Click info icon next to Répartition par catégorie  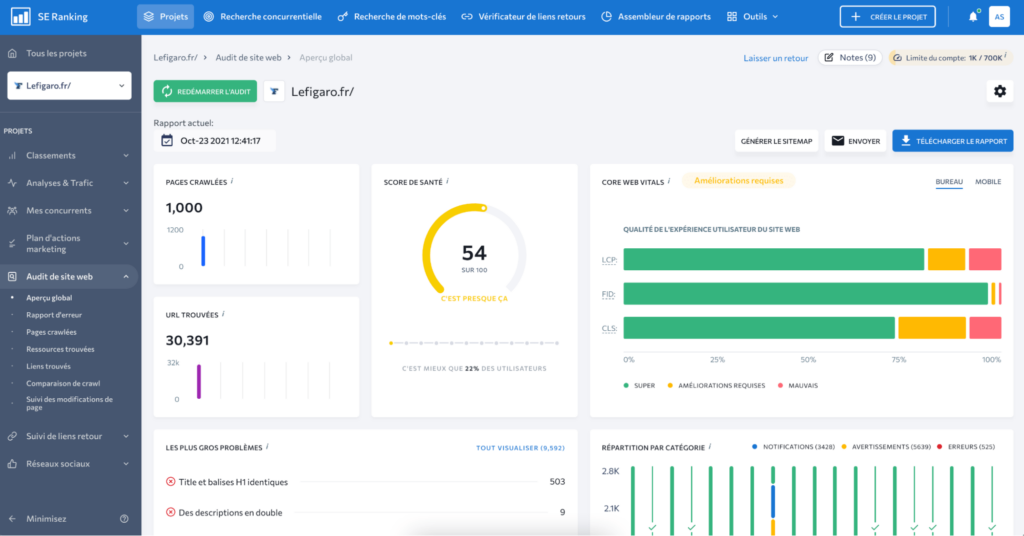click(x=710, y=447)
